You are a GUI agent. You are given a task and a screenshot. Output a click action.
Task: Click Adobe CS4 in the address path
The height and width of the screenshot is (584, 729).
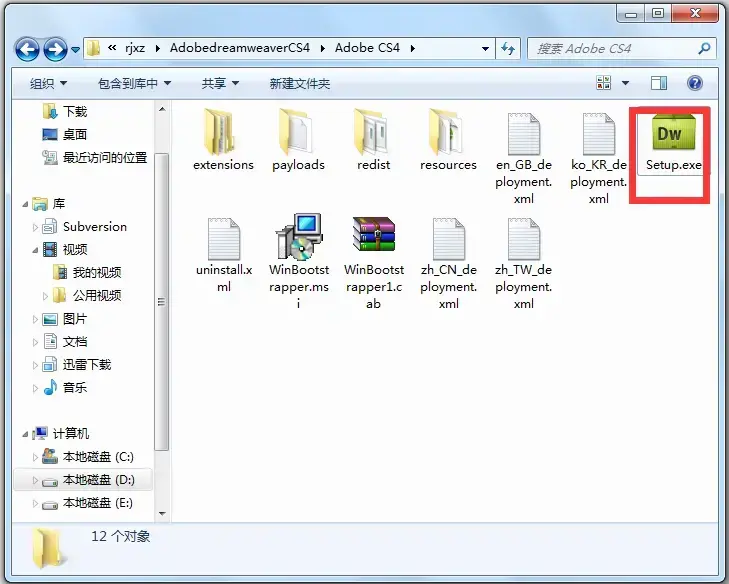[367, 48]
